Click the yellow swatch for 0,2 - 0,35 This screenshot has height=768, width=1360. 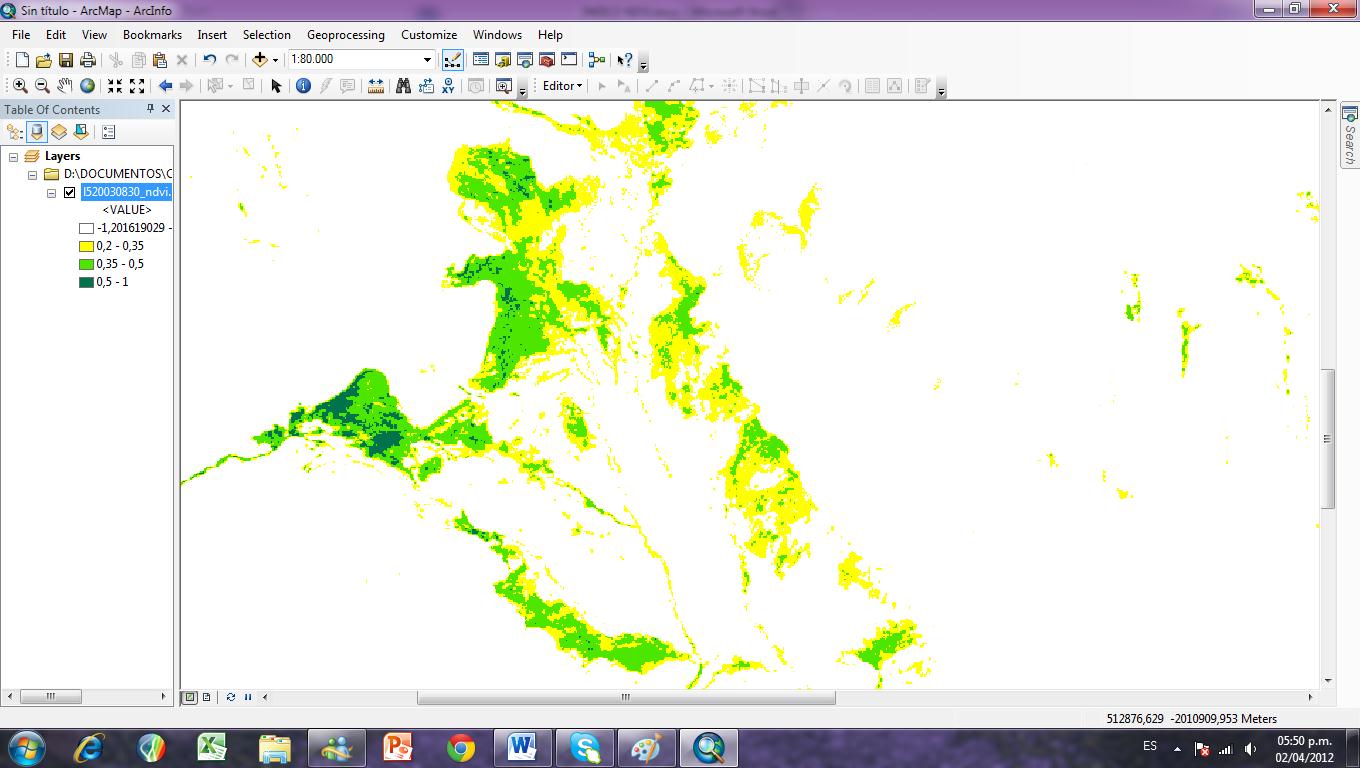click(x=86, y=245)
